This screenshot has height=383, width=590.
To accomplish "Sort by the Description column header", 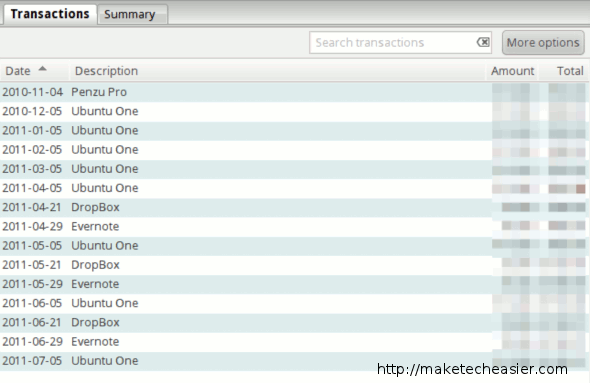I will coord(277,71).
